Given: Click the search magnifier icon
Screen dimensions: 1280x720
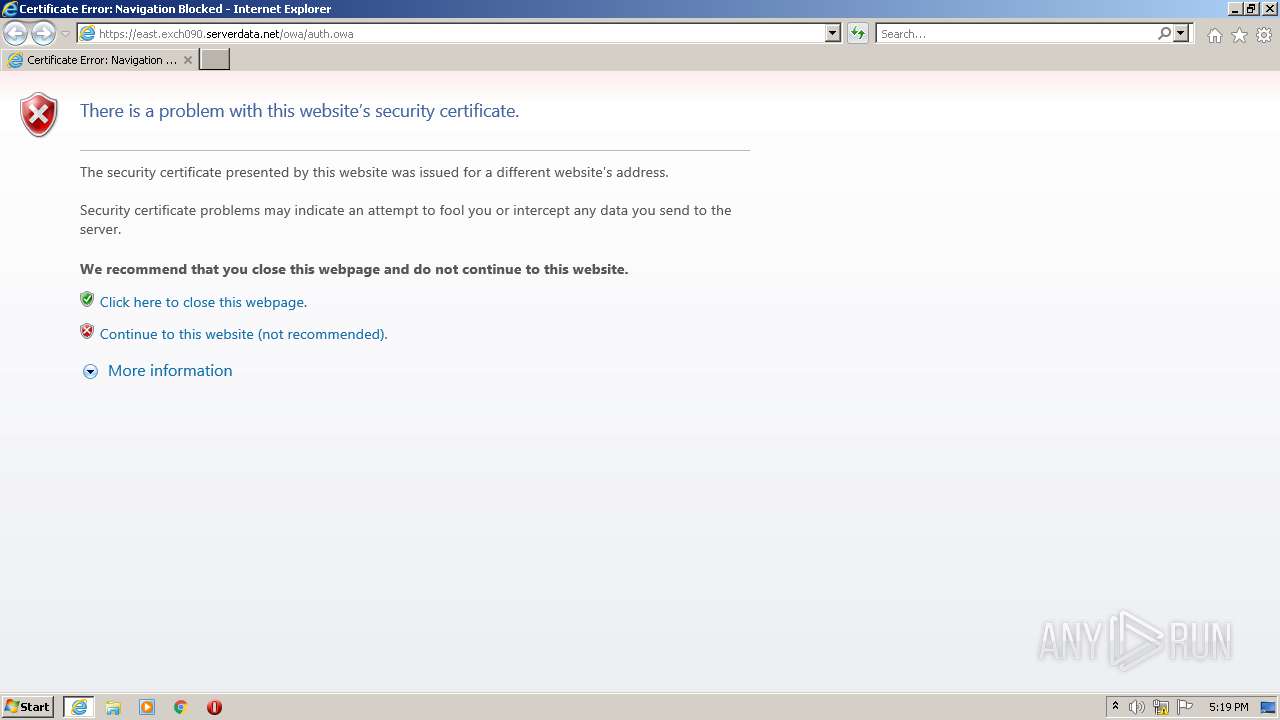Looking at the screenshot, I should (x=1164, y=33).
